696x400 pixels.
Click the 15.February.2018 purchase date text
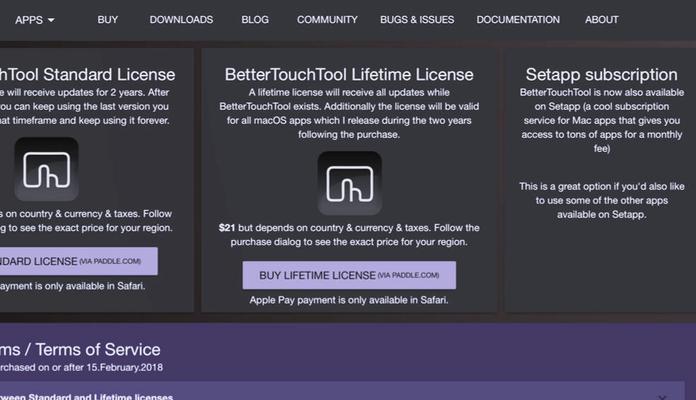[x=125, y=368]
